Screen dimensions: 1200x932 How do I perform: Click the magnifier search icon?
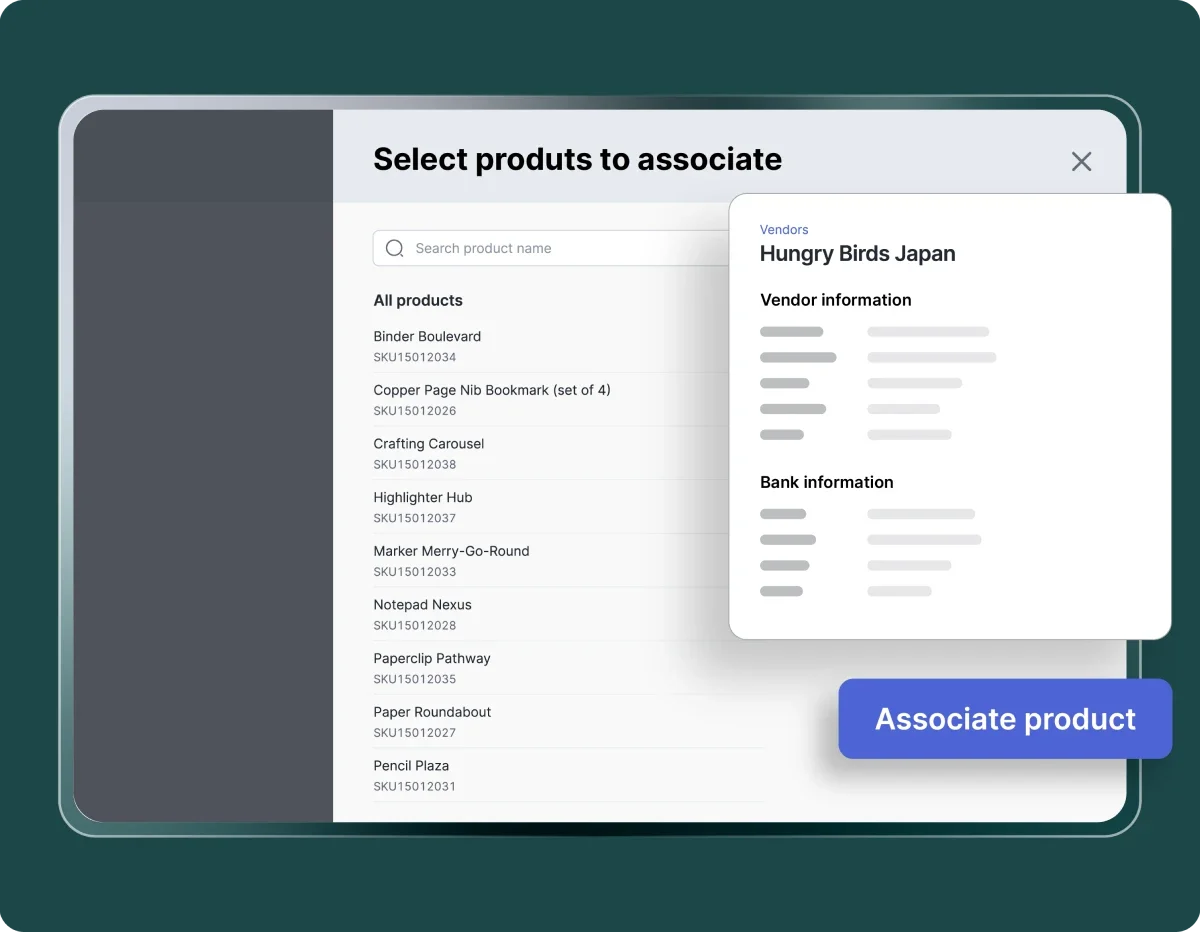395,248
